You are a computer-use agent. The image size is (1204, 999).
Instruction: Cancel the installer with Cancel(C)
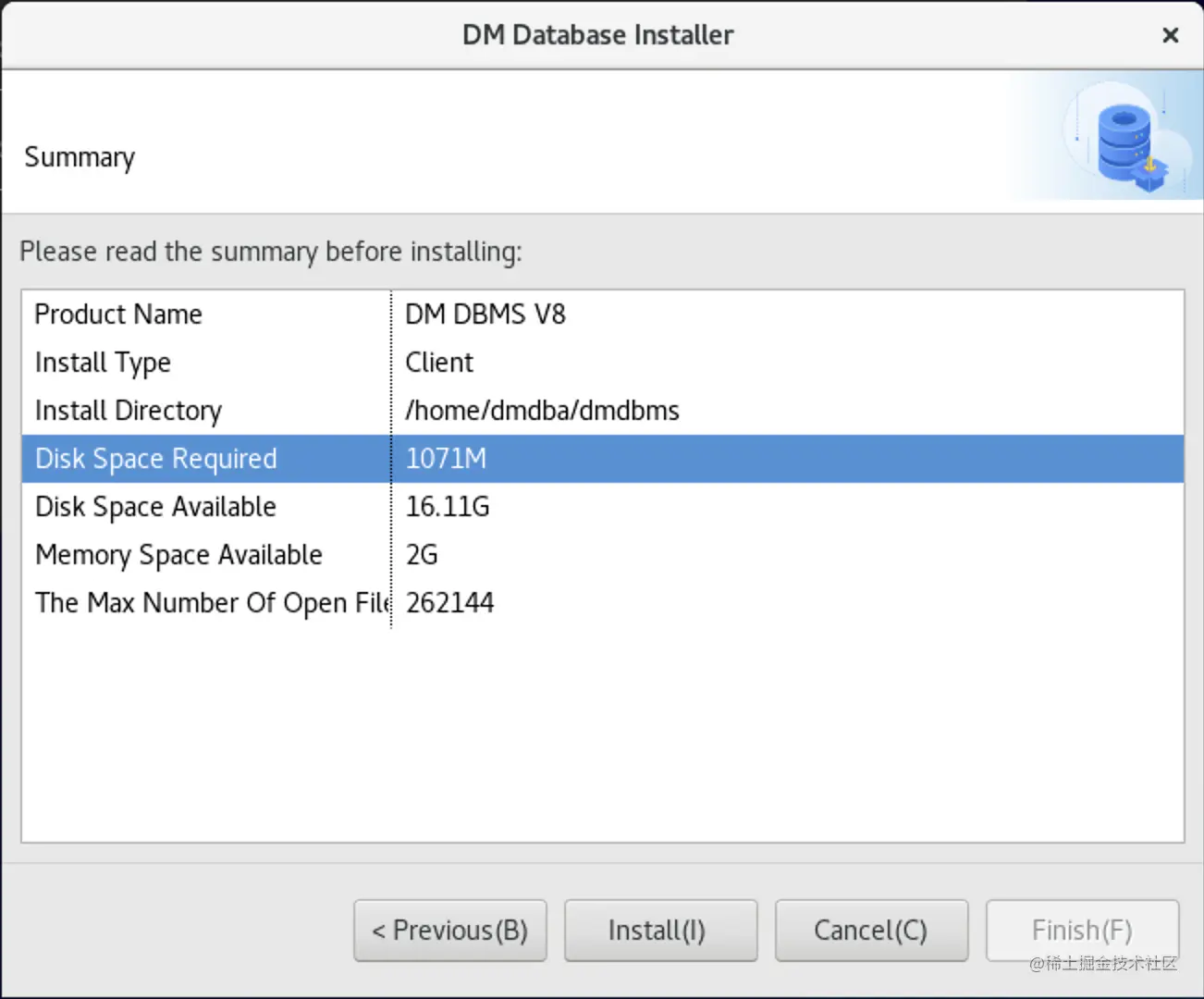pyautogui.click(x=871, y=930)
